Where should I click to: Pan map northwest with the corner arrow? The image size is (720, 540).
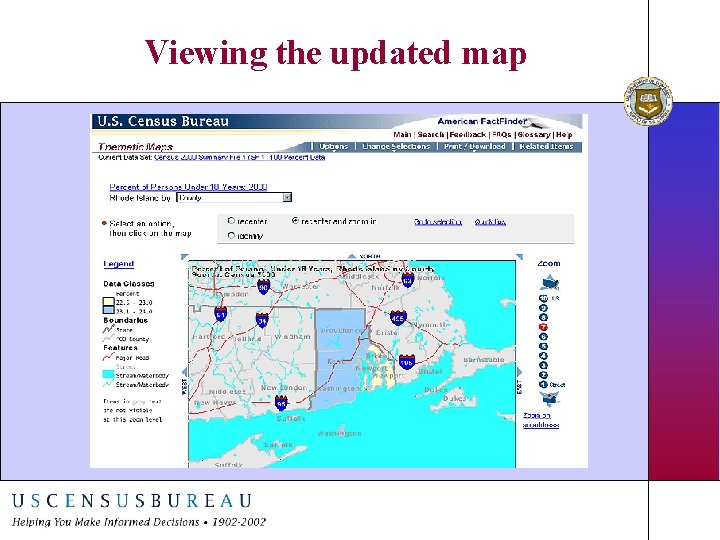click(184, 257)
